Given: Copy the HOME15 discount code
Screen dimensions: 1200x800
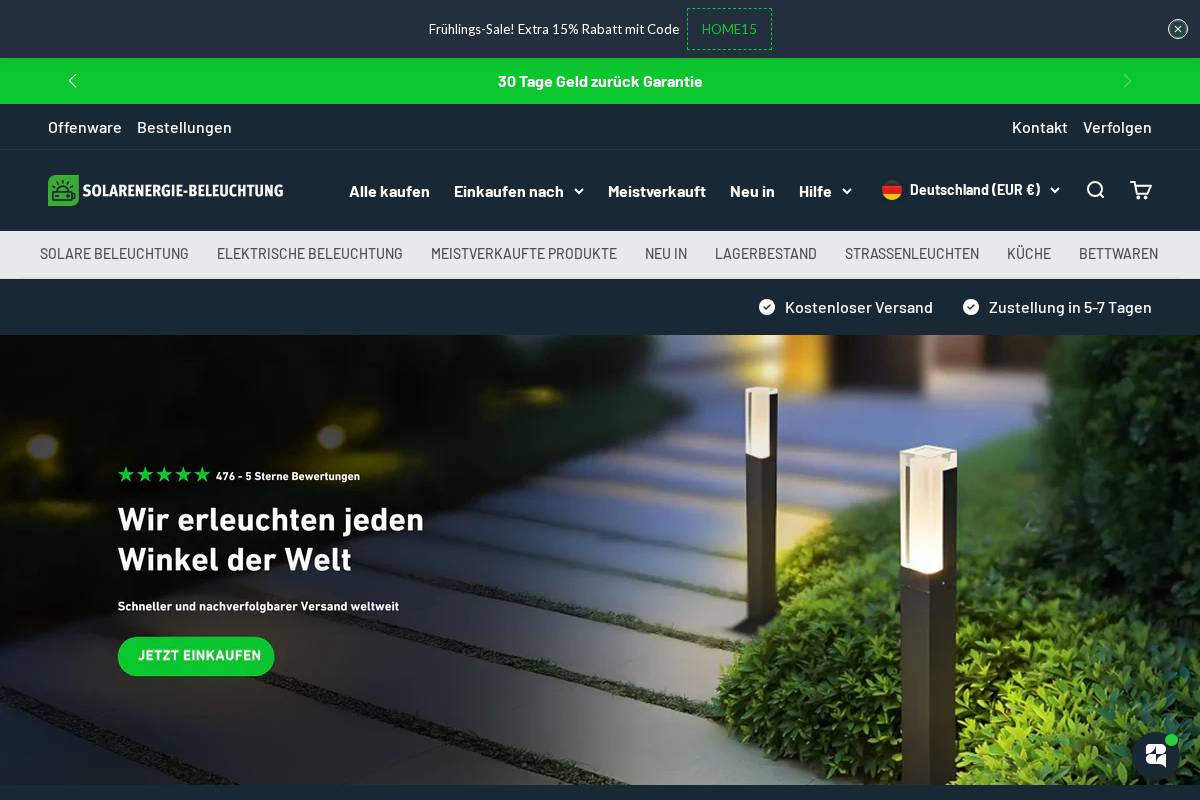Looking at the screenshot, I should 729,29.
